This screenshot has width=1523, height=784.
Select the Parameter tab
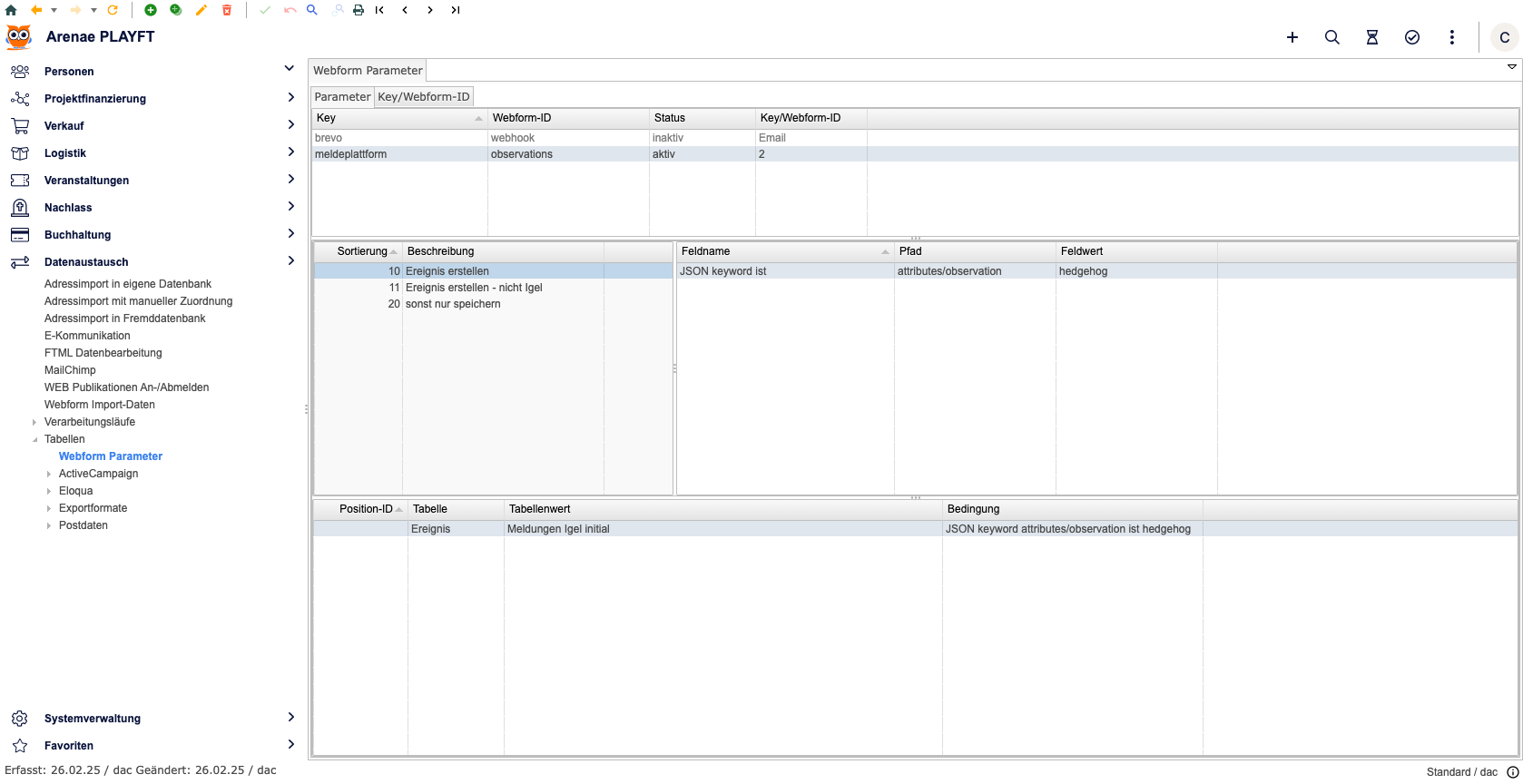click(342, 97)
